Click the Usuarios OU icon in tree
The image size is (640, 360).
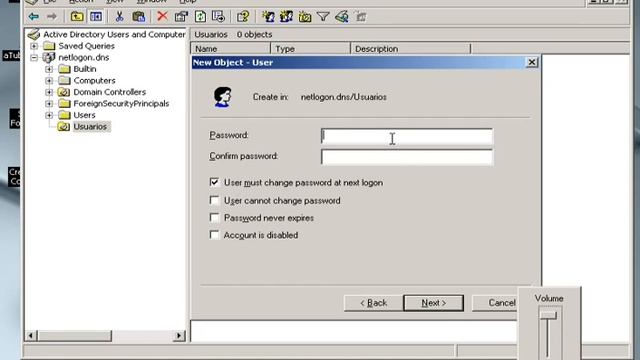coord(64,127)
